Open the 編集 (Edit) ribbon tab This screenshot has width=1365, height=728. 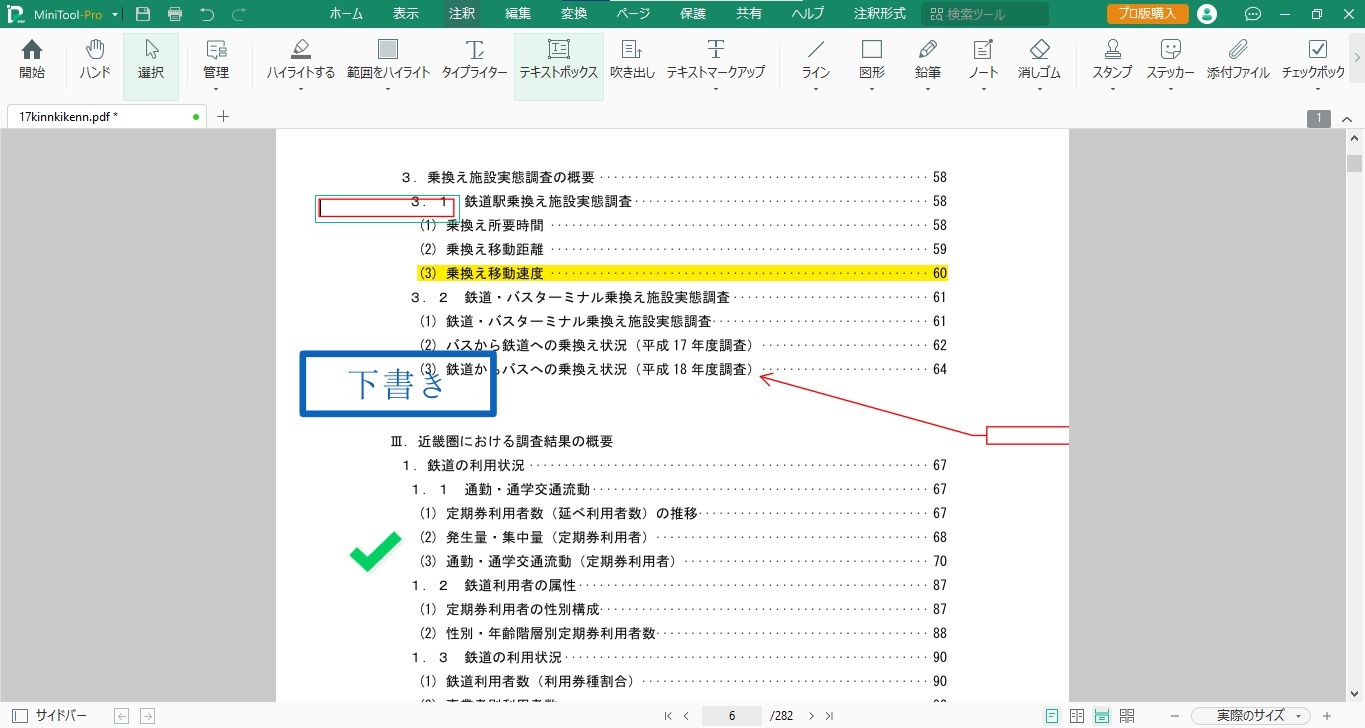(x=518, y=14)
